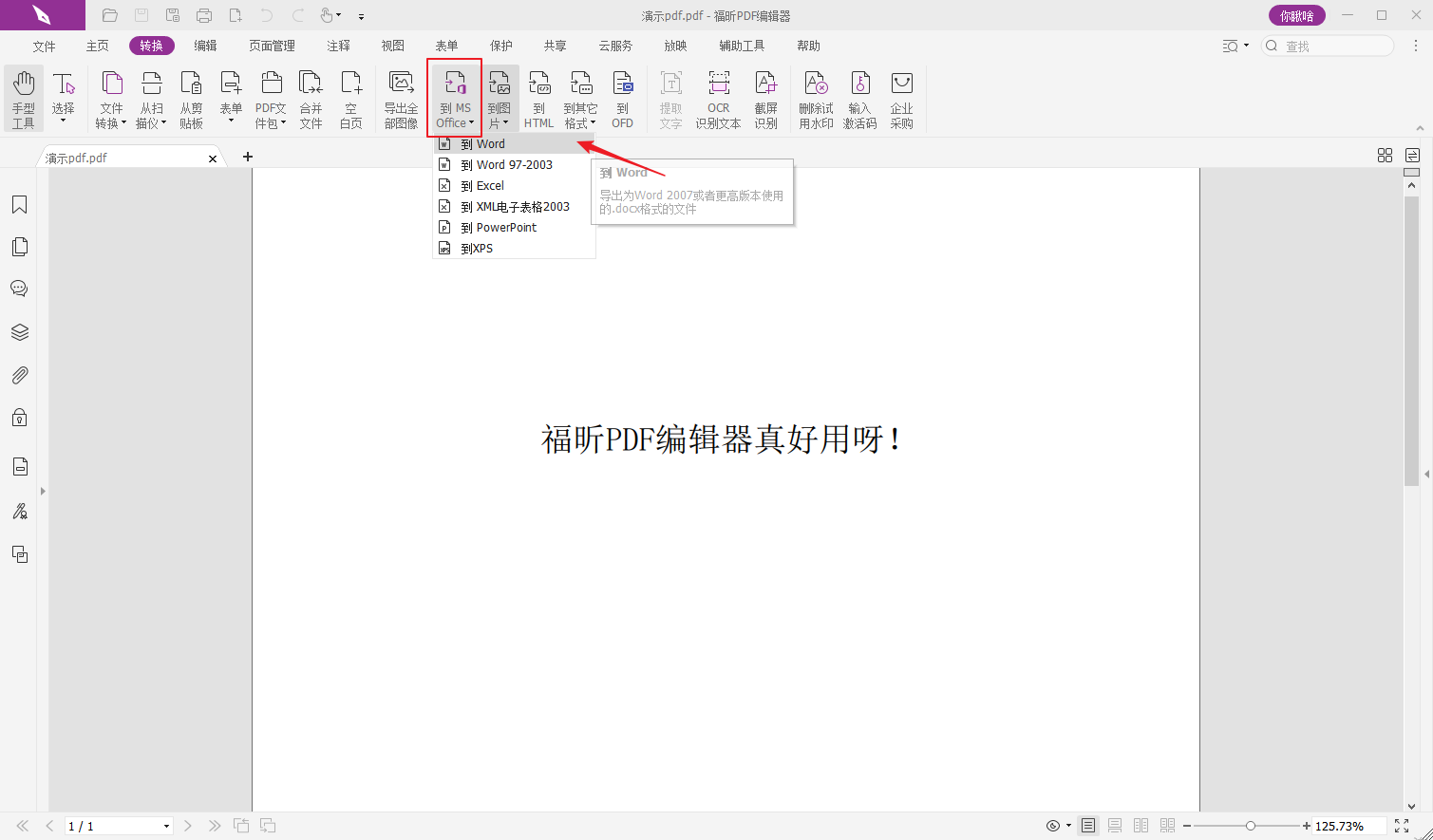The image size is (1433, 840).
Task: Open the attachments paperclip panel
Action: click(x=19, y=376)
